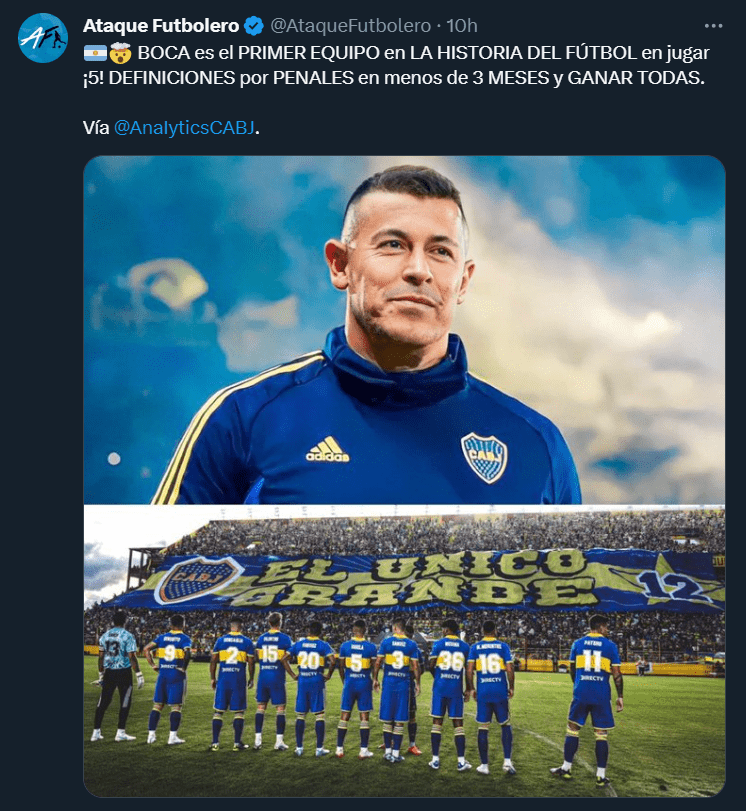Screen dimensions: 746x811
Task: Click the Ataque Futbolero display name
Action: tap(161, 26)
